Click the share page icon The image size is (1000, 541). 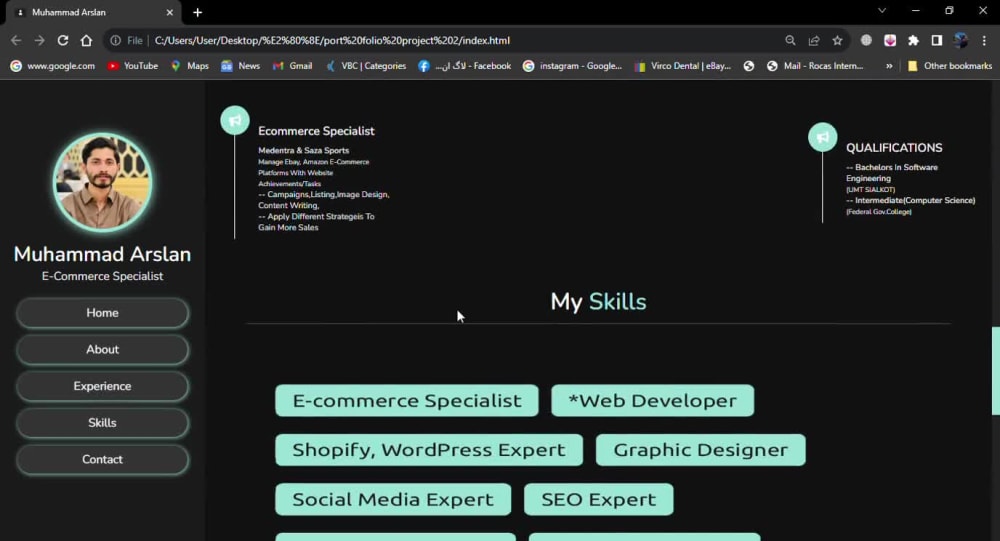[814, 40]
